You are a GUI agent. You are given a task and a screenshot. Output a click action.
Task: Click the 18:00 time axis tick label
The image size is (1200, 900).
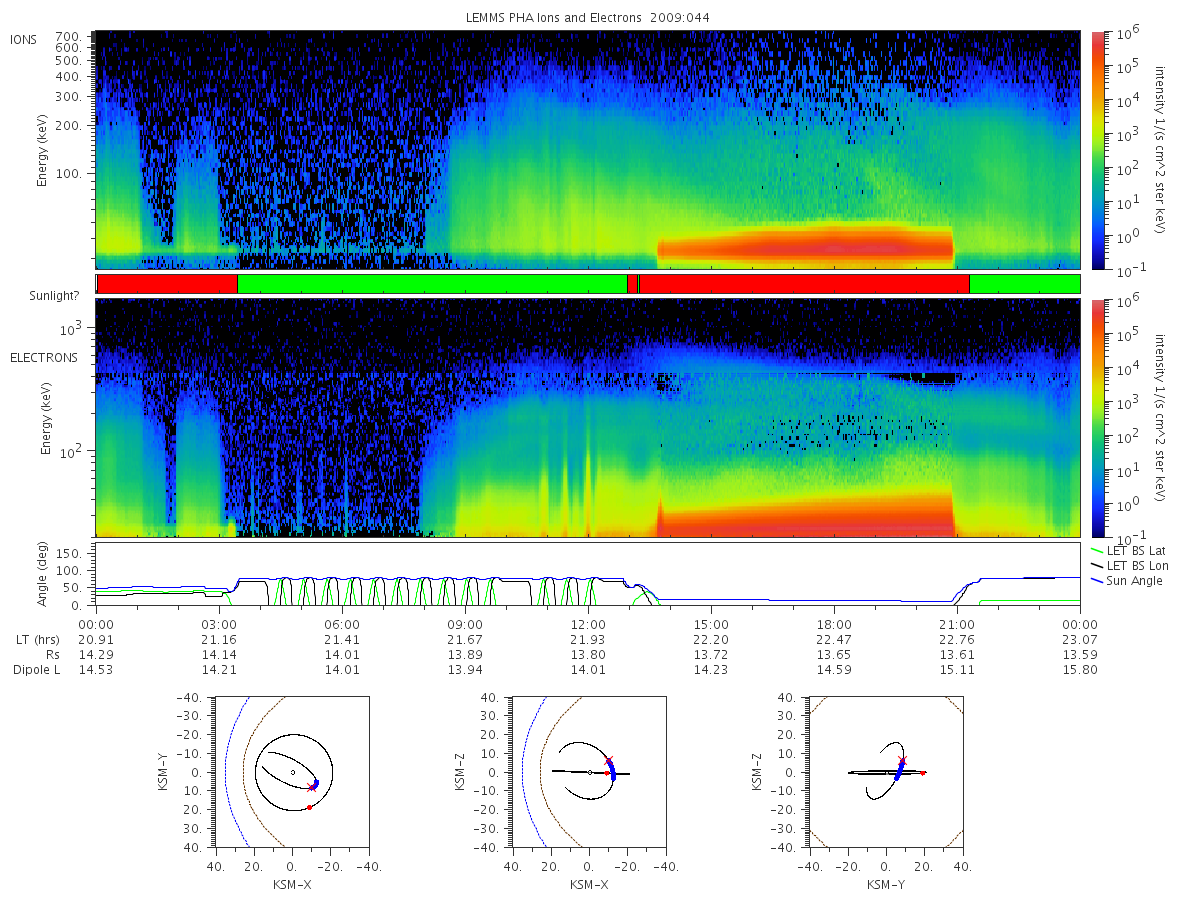click(x=834, y=623)
